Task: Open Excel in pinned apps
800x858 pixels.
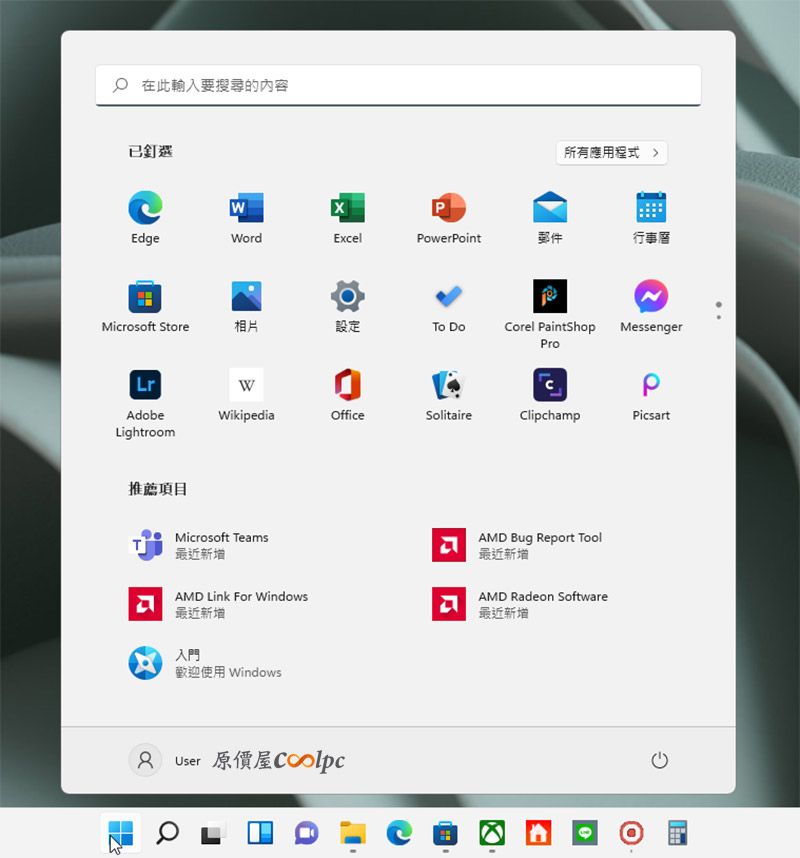Action: coord(347,217)
